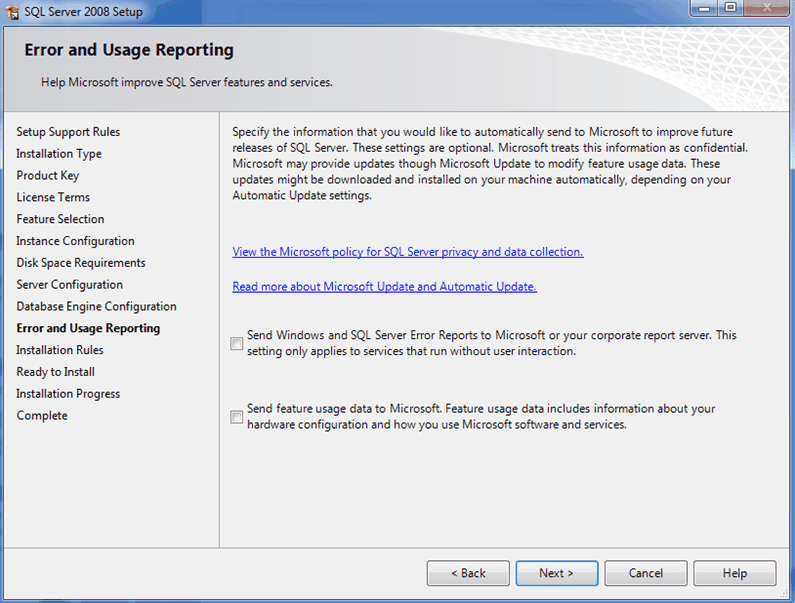This screenshot has height=603, width=795.
Task: Select the Server Configuration step
Action: (69, 285)
